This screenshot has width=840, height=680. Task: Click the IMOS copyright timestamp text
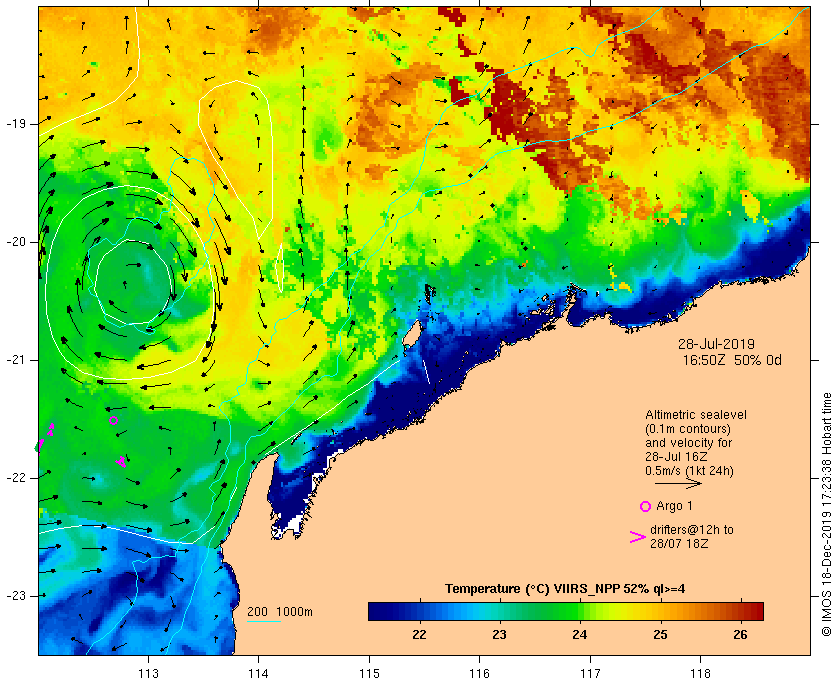pyautogui.click(x=826, y=514)
